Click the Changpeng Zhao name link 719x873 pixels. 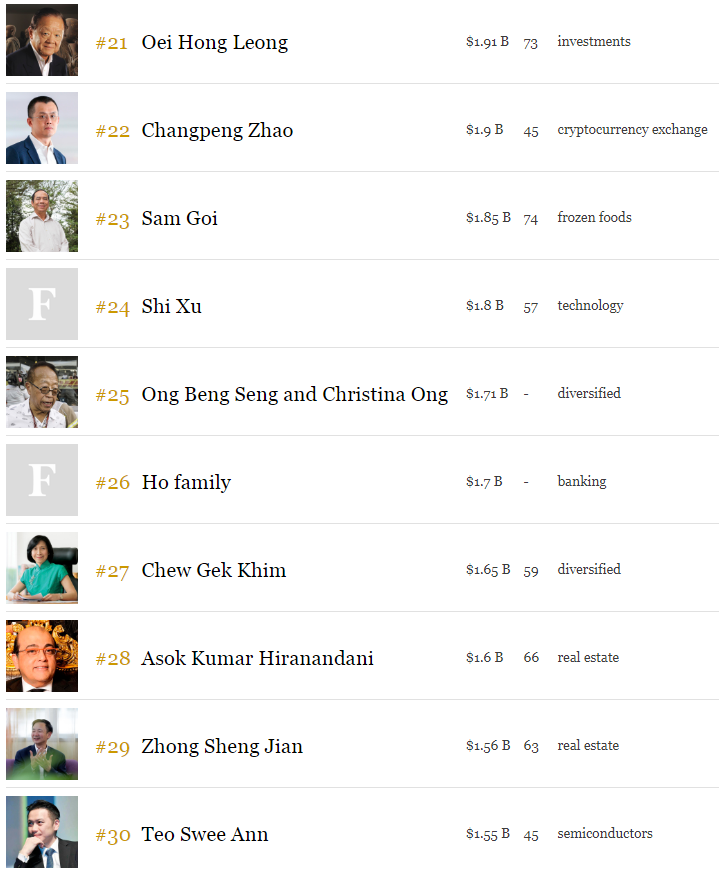click(x=217, y=130)
